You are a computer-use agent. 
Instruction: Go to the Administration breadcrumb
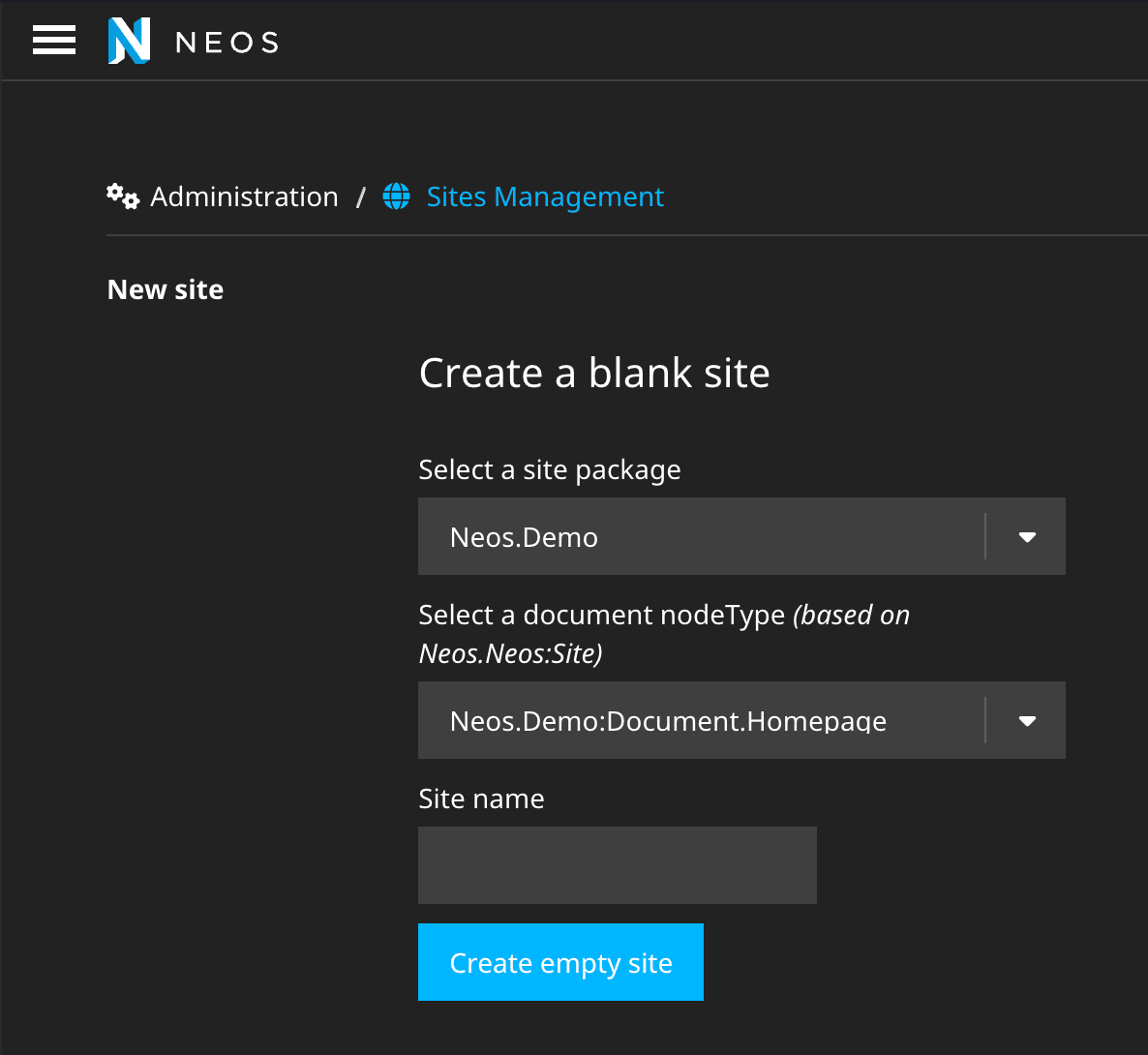(x=244, y=197)
